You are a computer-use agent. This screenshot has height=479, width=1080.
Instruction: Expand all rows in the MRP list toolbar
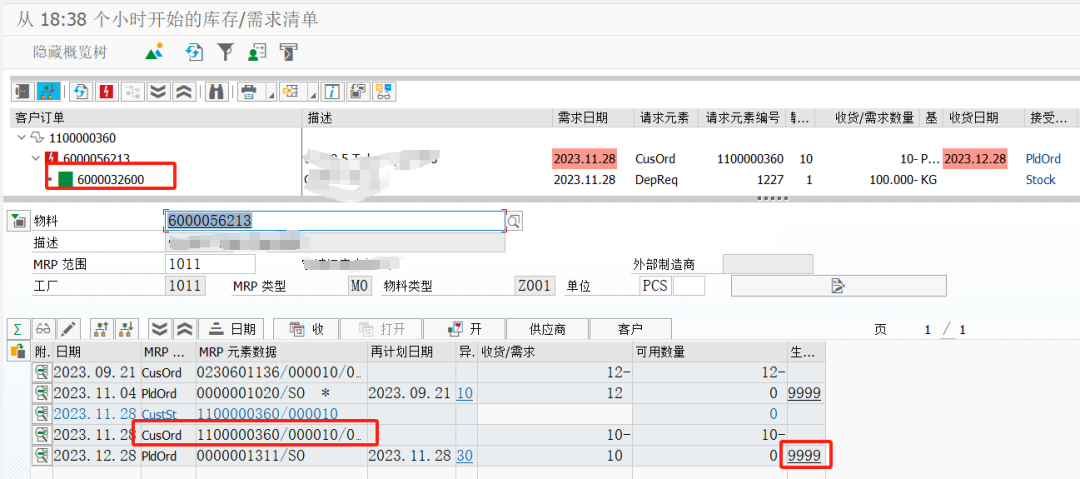tap(158, 329)
